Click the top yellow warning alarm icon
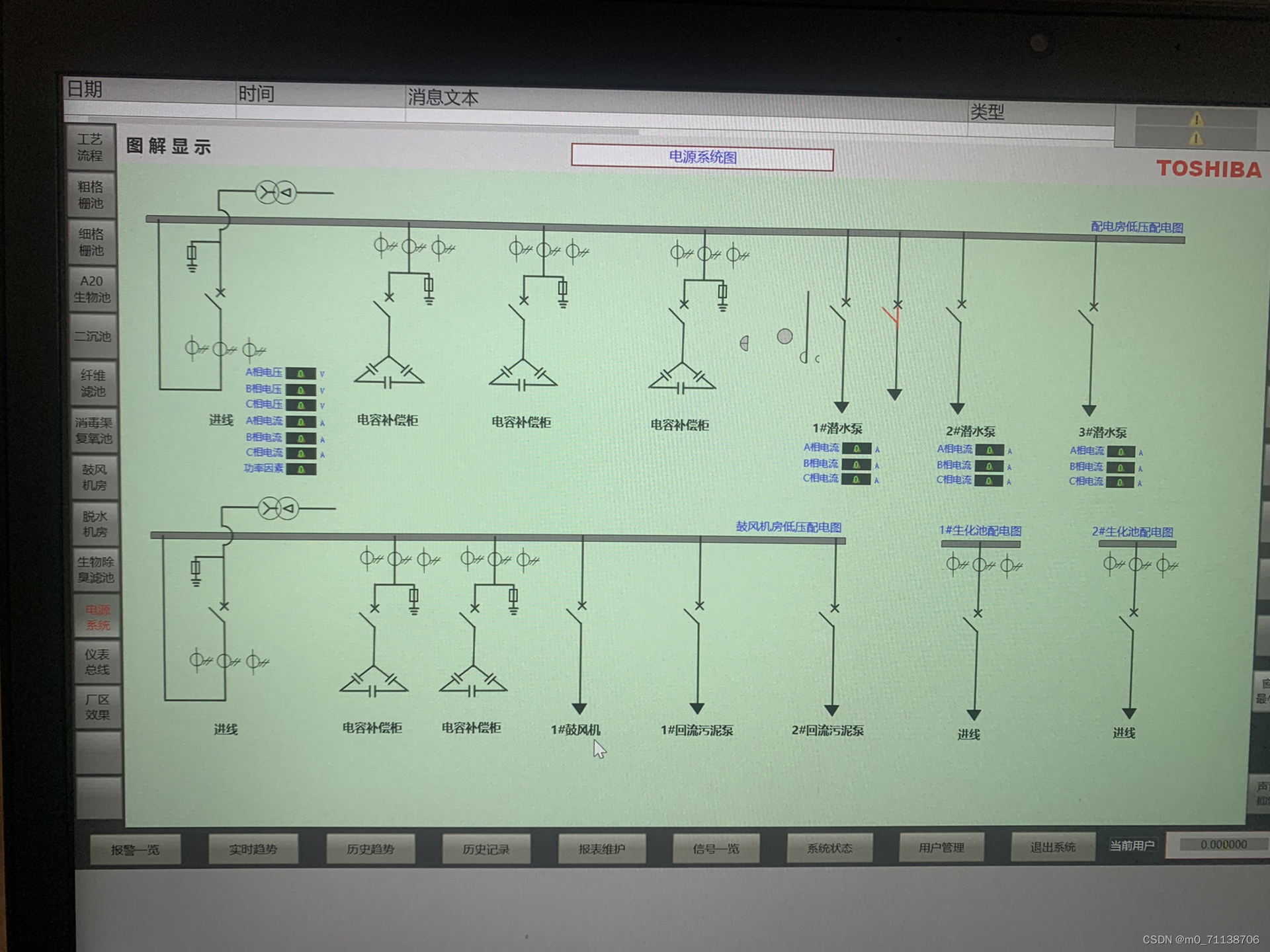This screenshot has height=952, width=1270. coord(1196,120)
